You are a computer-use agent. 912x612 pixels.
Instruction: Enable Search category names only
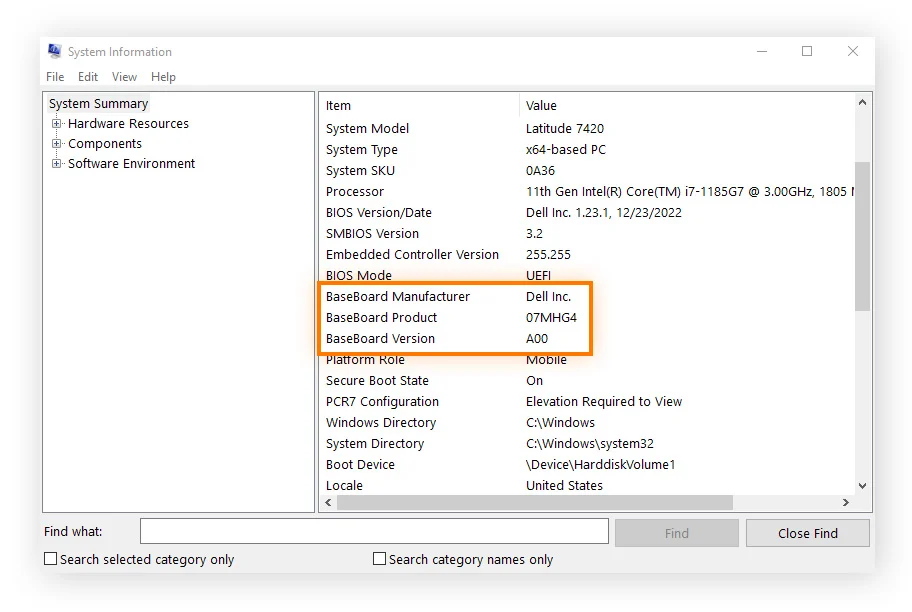coord(378,559)
